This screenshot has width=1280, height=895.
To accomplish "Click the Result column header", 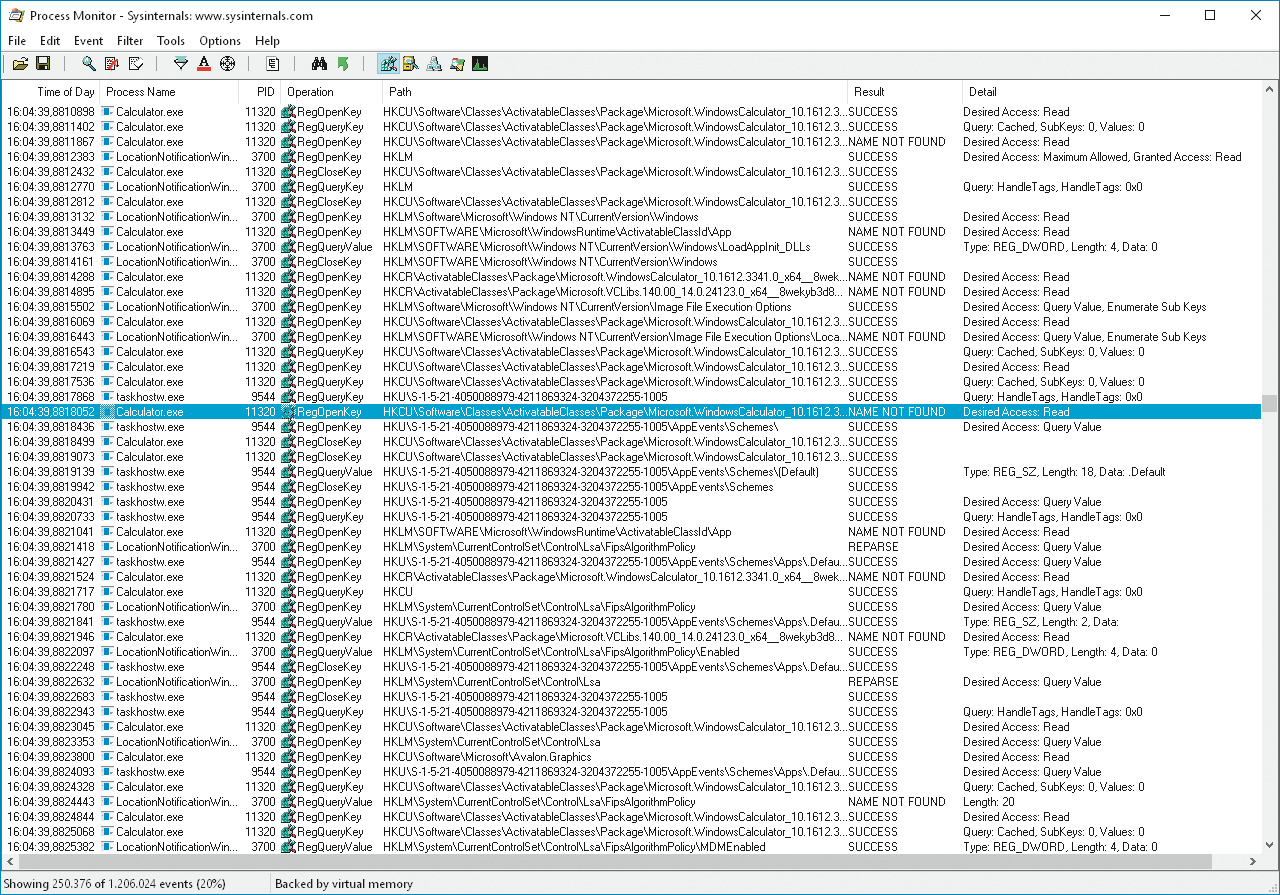I will tap(869, 92).
